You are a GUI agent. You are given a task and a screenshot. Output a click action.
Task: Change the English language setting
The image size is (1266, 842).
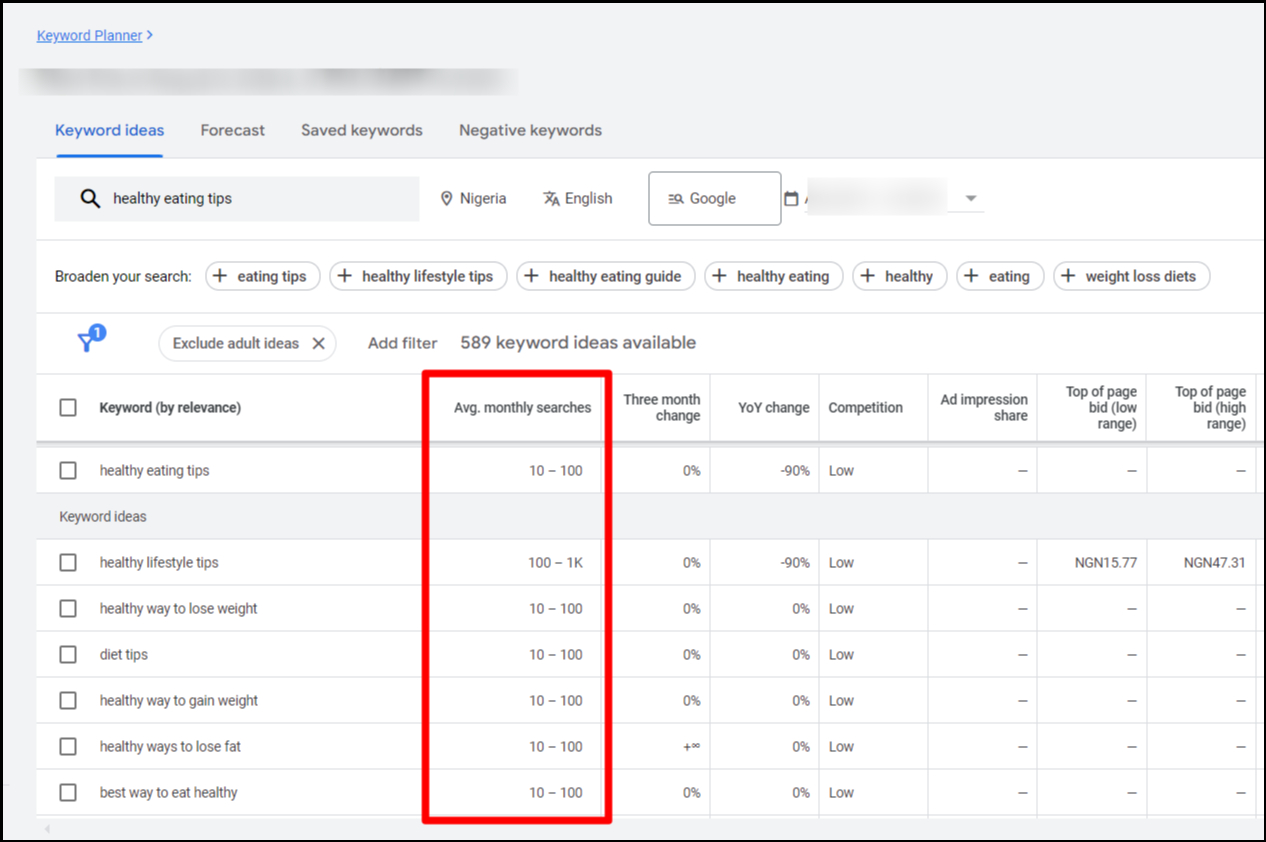[x=577, y=198]
